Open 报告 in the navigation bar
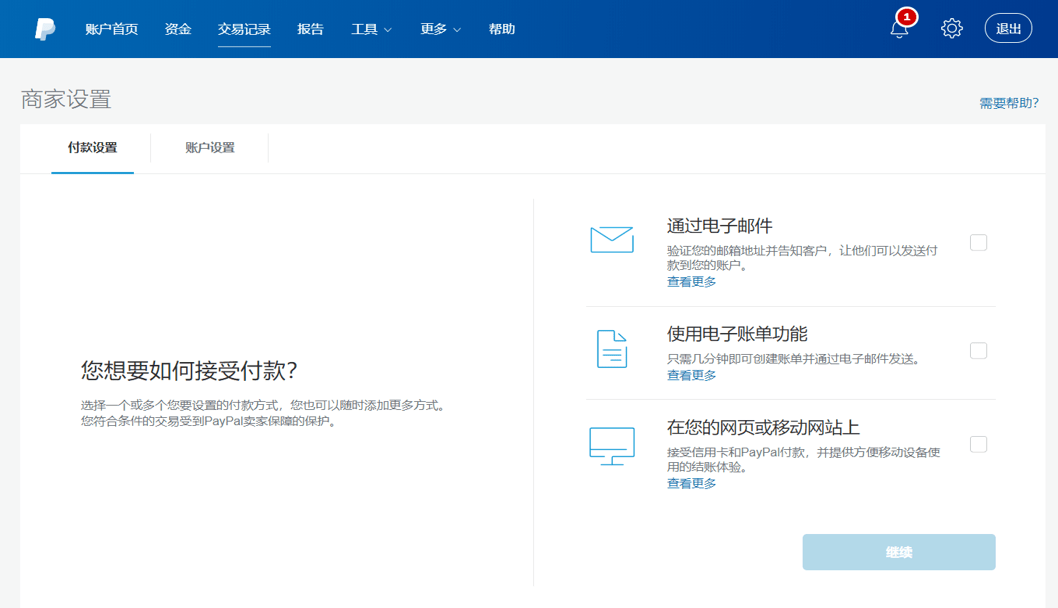This screenshot has height=608, width=1058. pyautogui.click(x=310, y=29)
